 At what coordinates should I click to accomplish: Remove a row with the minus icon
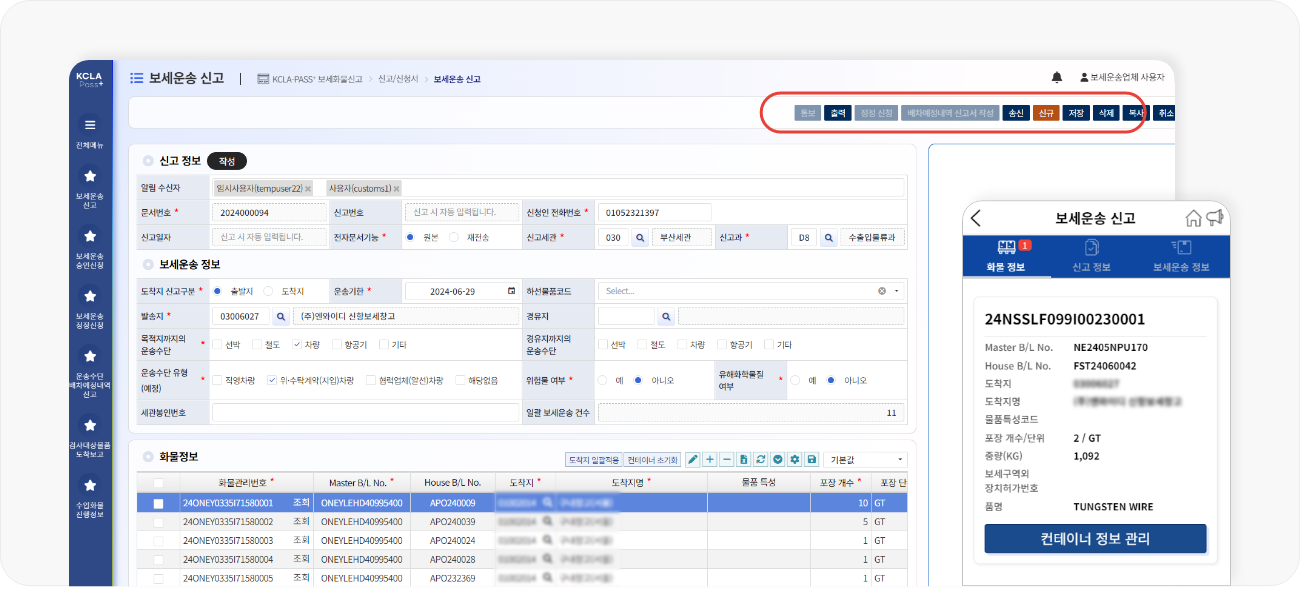727,459
